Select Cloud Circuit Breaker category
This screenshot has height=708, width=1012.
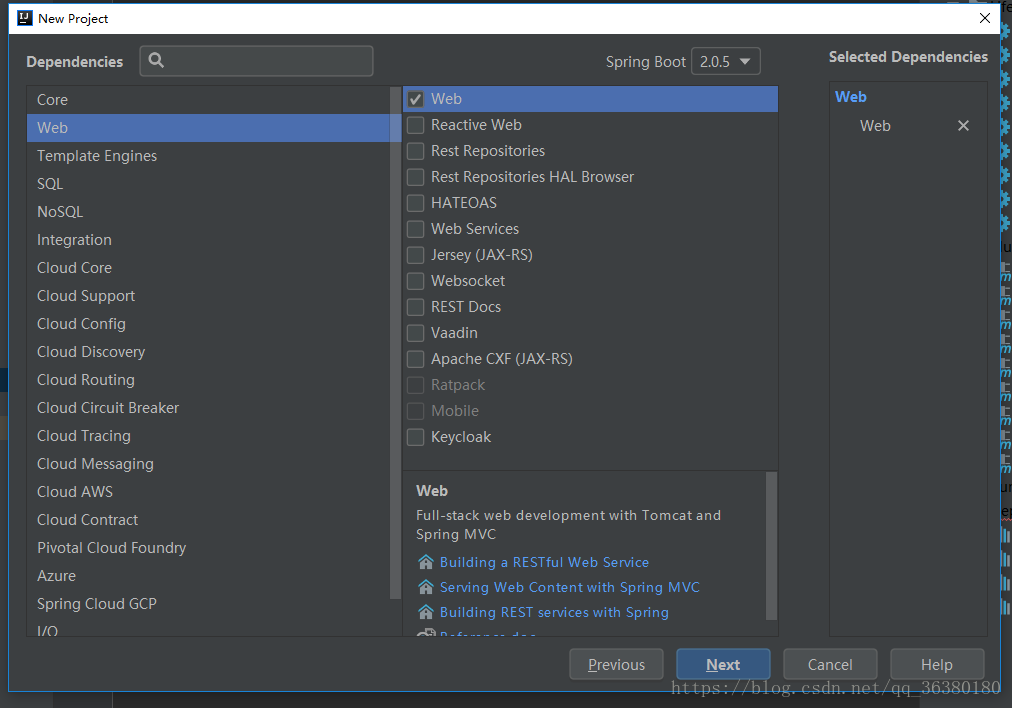(x=208, y=408)
